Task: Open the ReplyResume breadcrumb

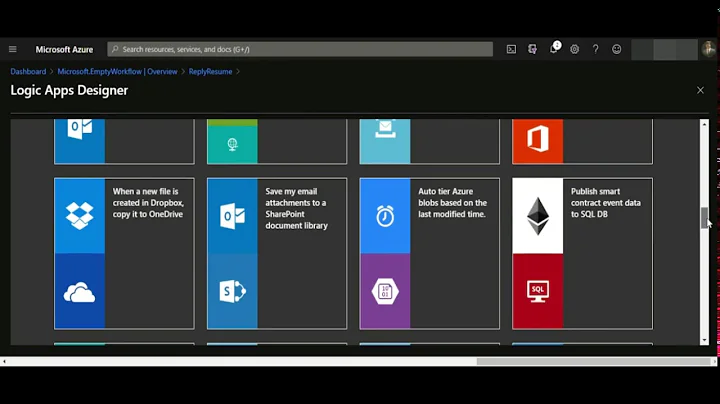Action: coord(210,72)
